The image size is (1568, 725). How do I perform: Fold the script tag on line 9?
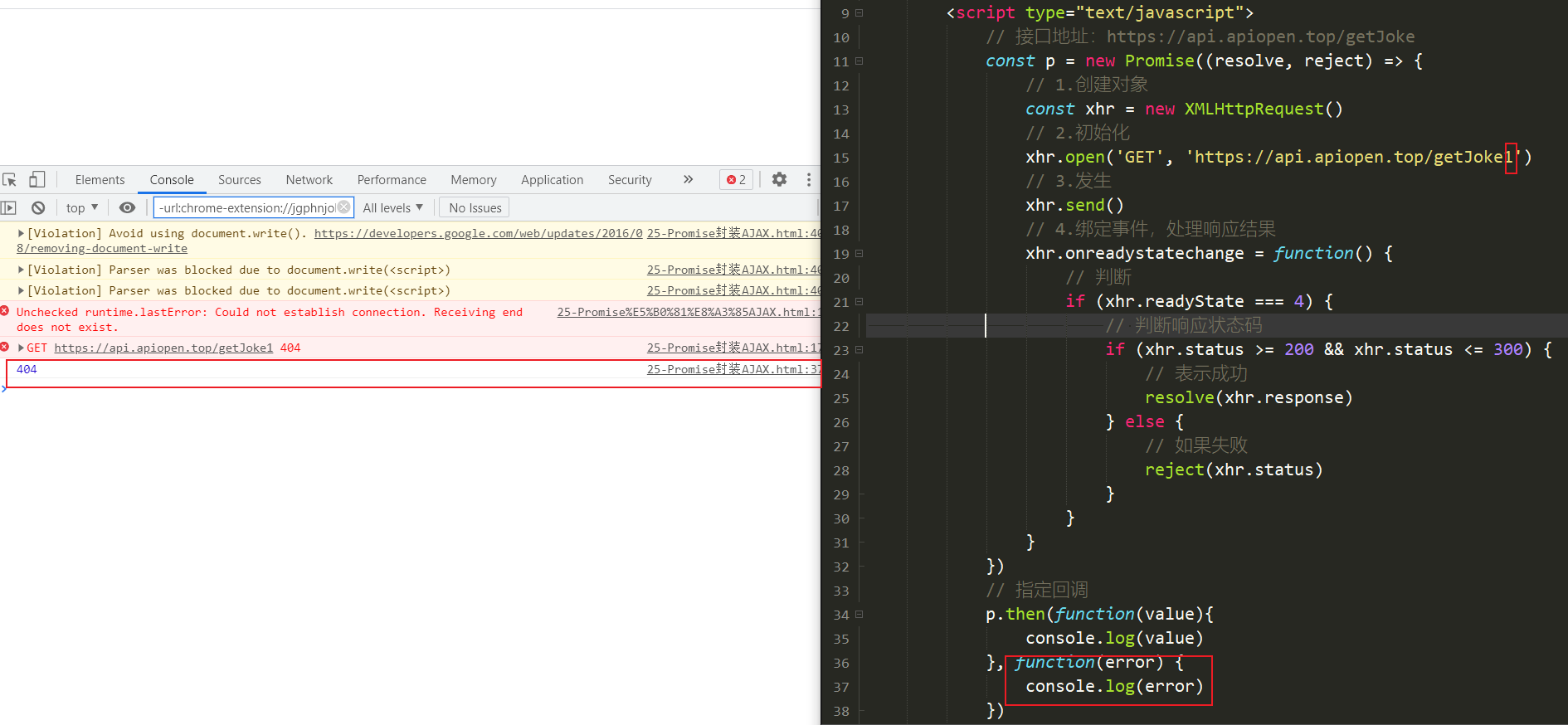tap(859, 12)
